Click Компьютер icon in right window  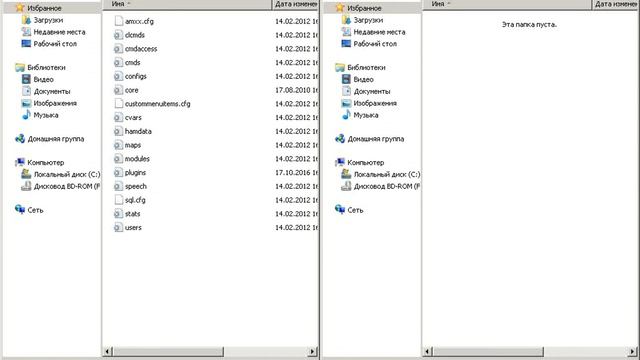[340, 162]
